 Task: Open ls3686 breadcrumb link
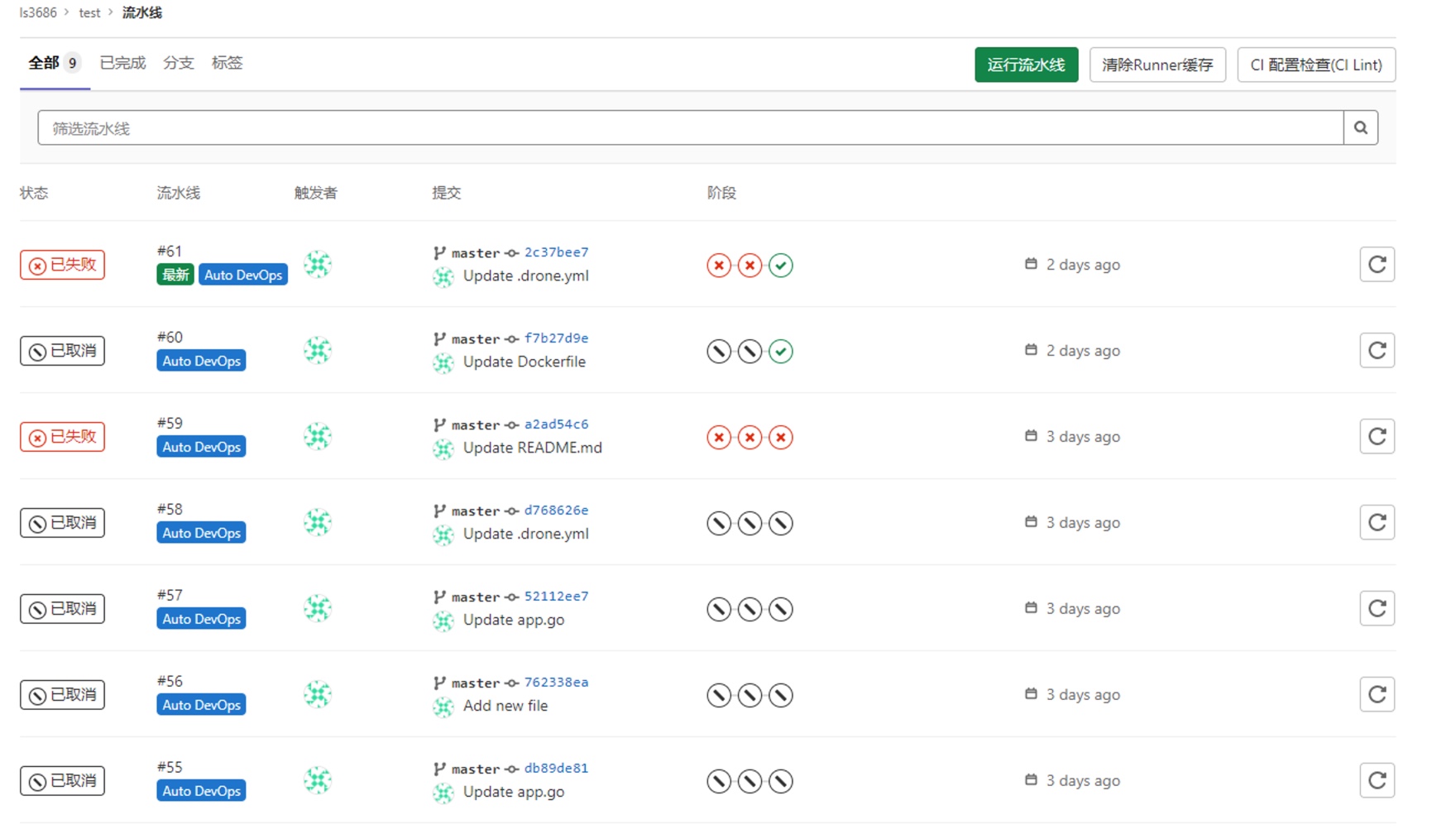(38, 12)
